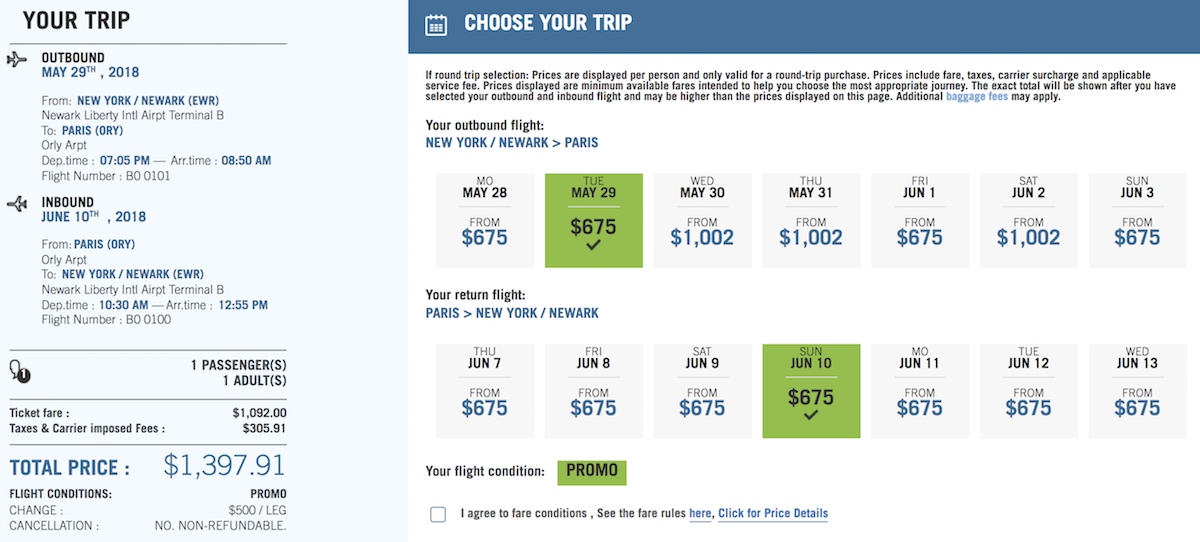Select the highlighted Tue May 29 outbound fare

[594, 221]
